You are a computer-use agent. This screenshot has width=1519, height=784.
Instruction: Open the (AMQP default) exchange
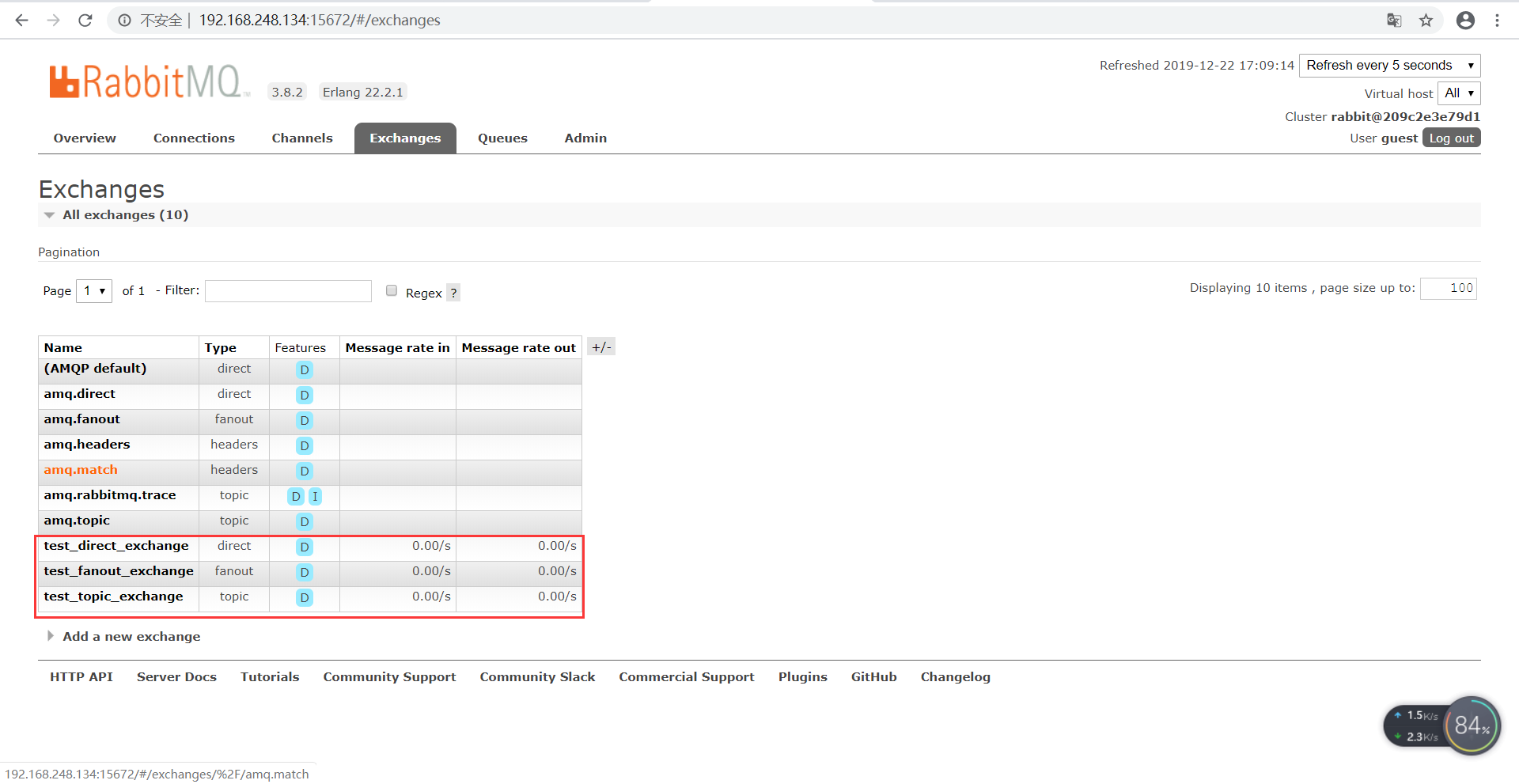click(95, 369)
